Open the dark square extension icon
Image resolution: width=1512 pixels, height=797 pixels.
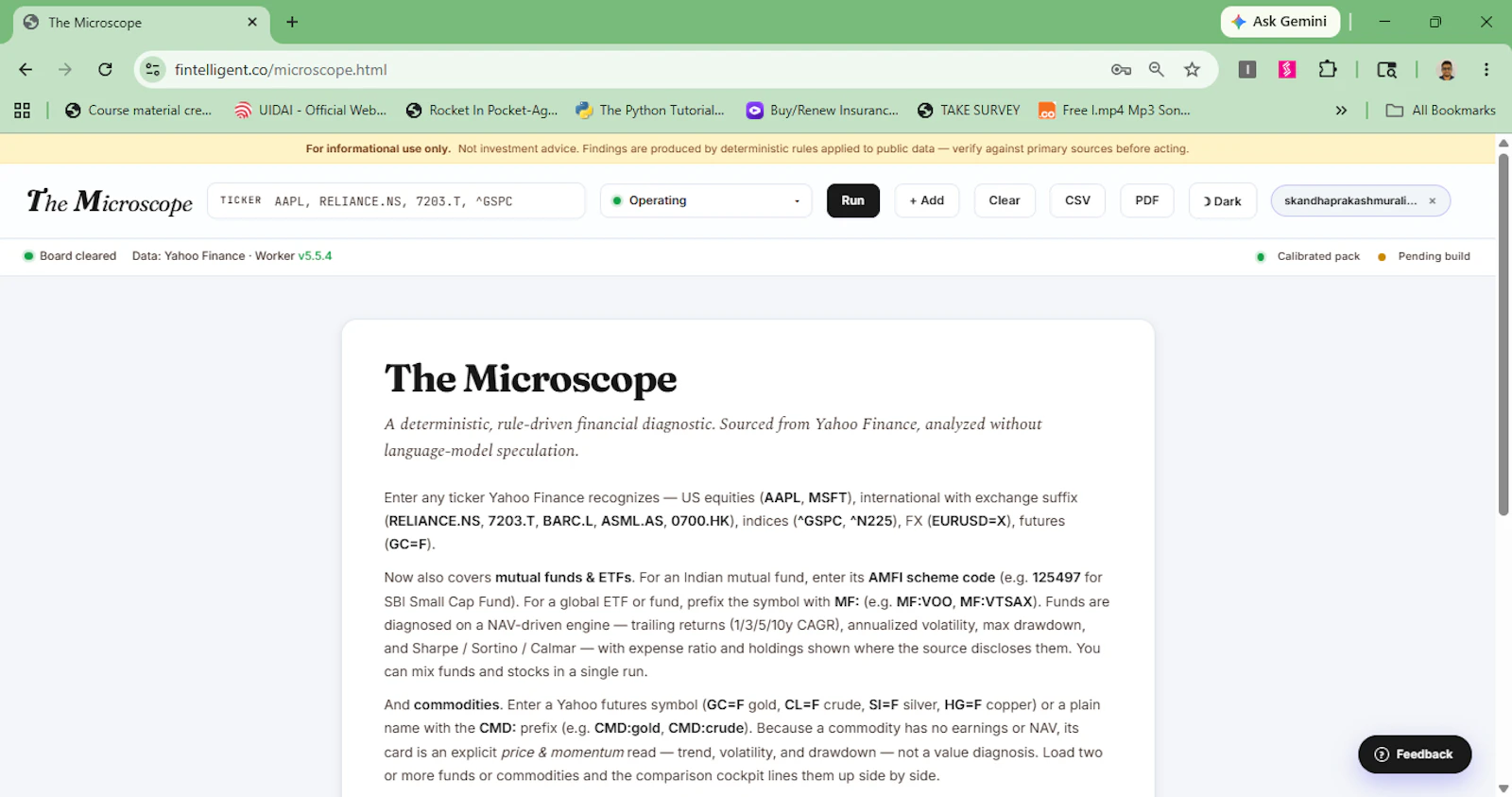[1247, 69]
